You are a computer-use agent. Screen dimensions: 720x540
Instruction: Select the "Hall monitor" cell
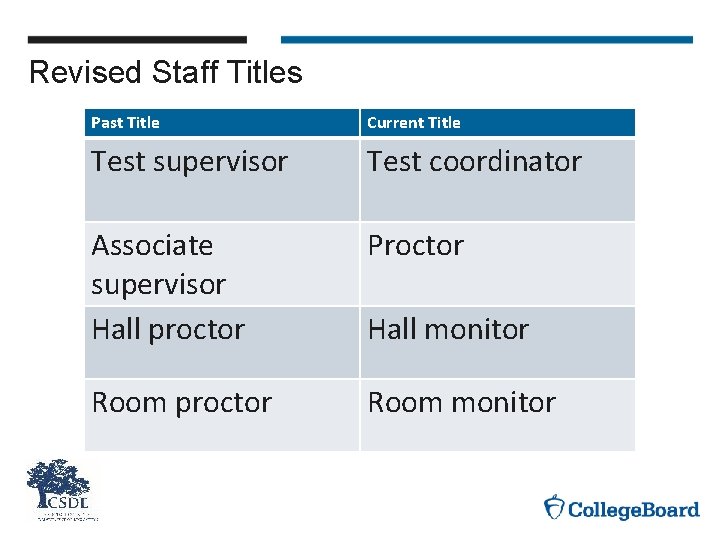click(448, 330)
